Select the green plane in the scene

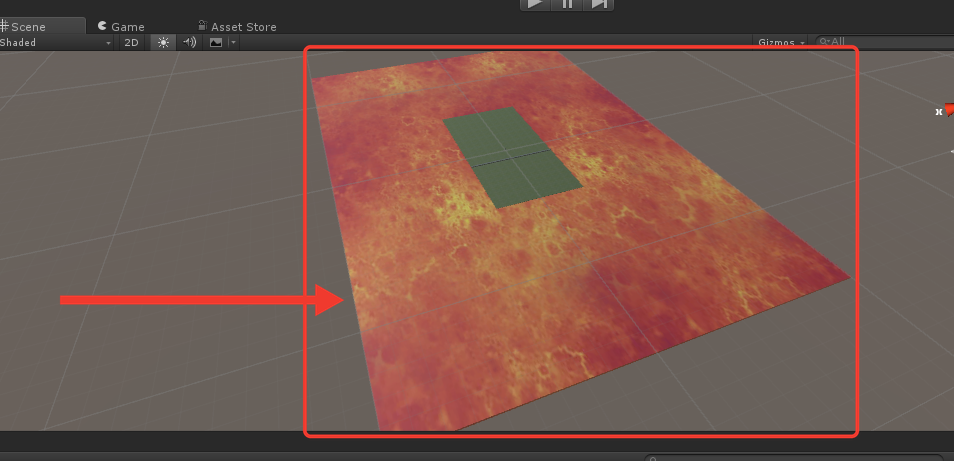(x=512, y=158)
